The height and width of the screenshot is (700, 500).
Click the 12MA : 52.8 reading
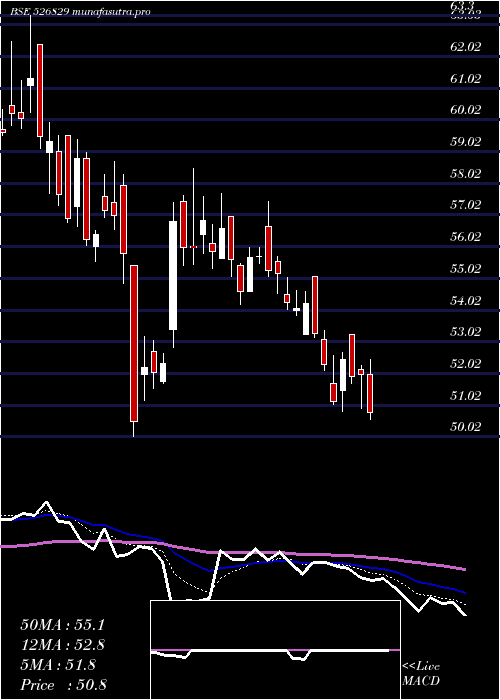pos(62,645)
